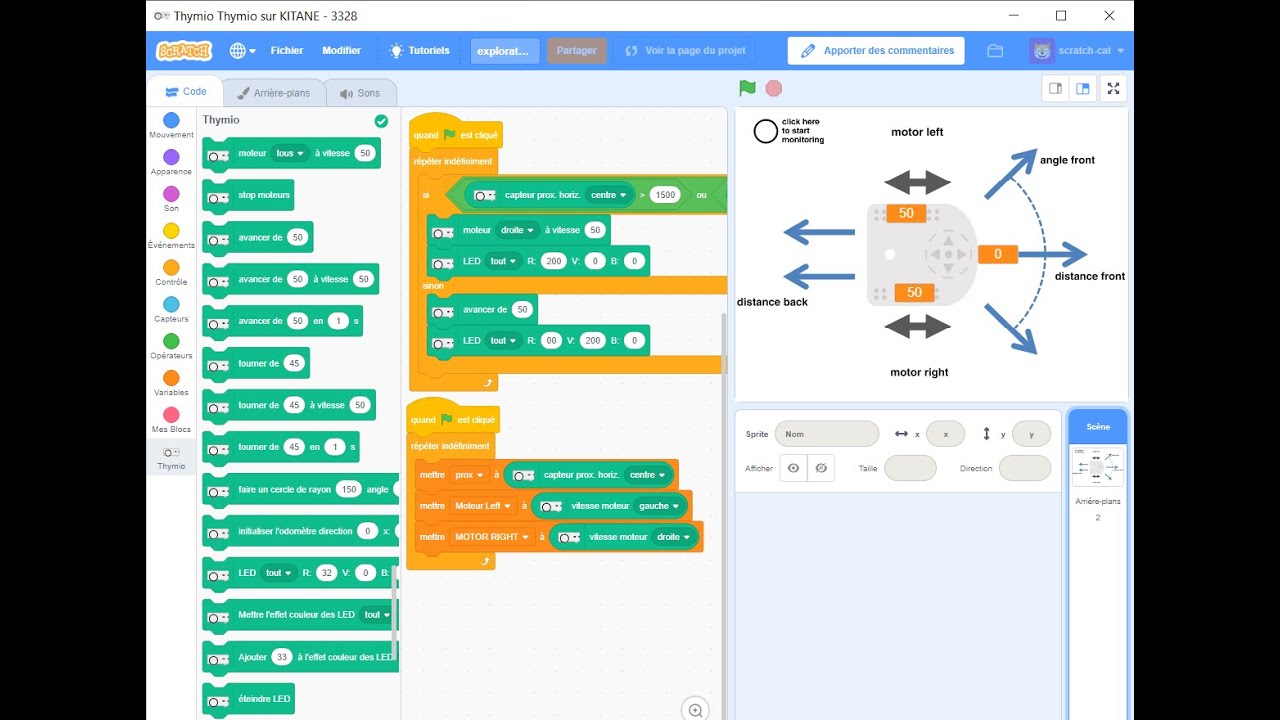Click the zoom in magnifier on workspace
1280x720 pixels.
[695, 711]
